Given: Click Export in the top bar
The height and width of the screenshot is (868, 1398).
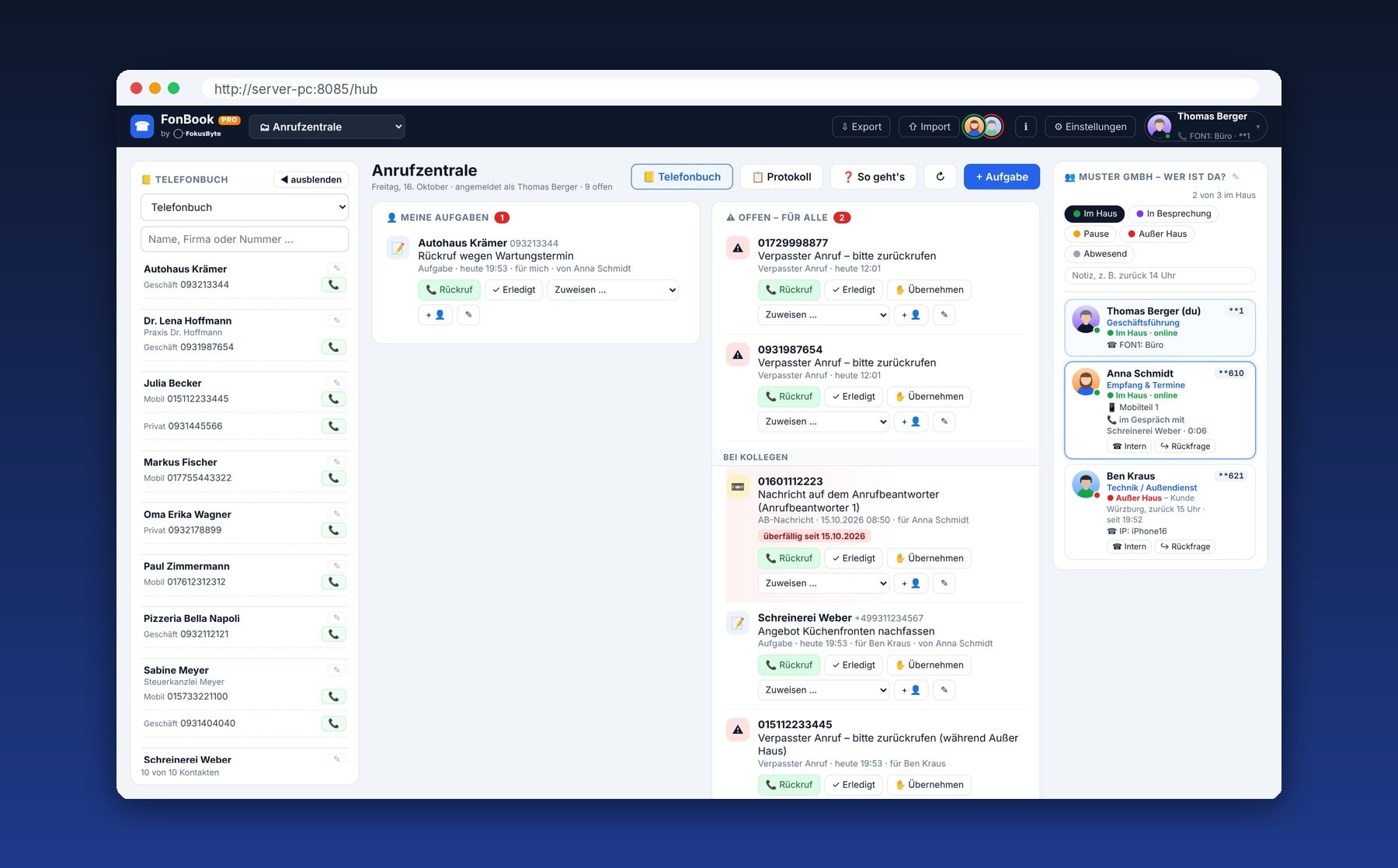Looking at the screenshot, I should tap(861, 127).
